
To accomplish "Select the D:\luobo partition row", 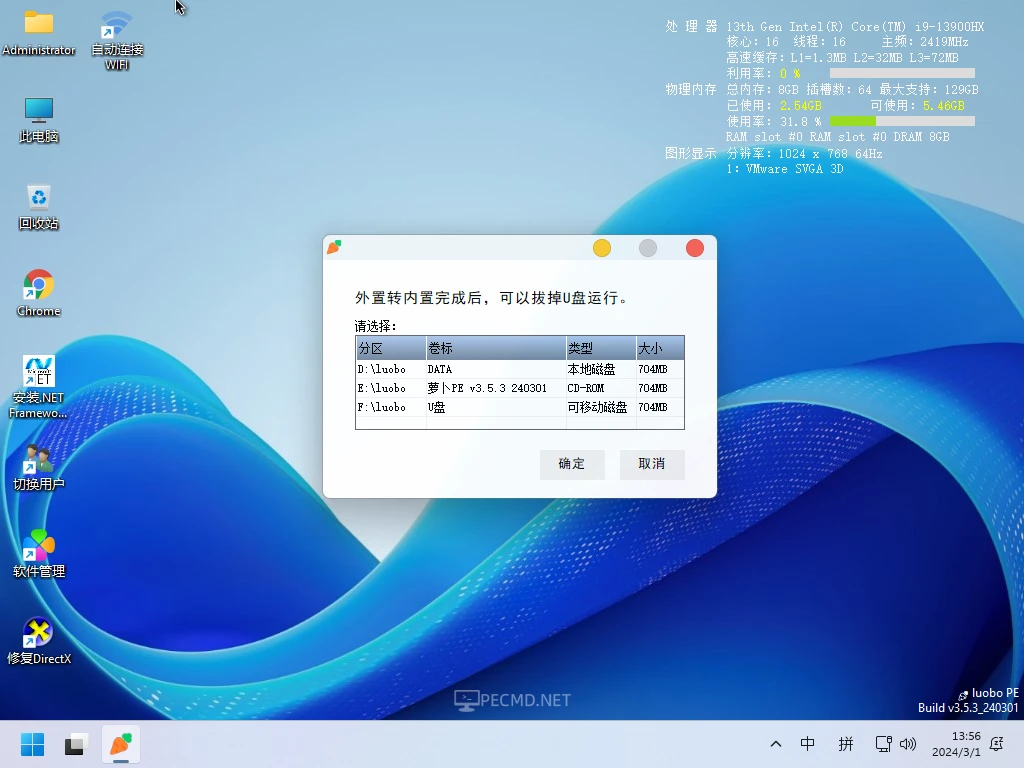I will tap(520, 370).
